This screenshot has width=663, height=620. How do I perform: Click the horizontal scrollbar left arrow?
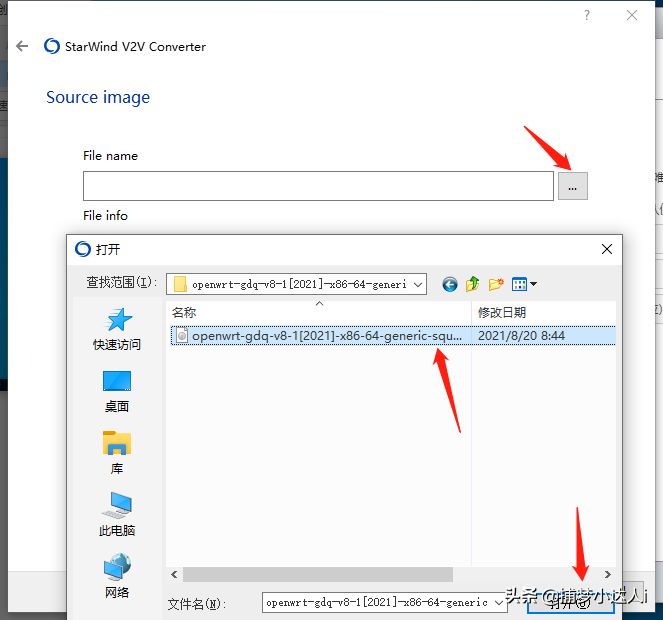174,574
